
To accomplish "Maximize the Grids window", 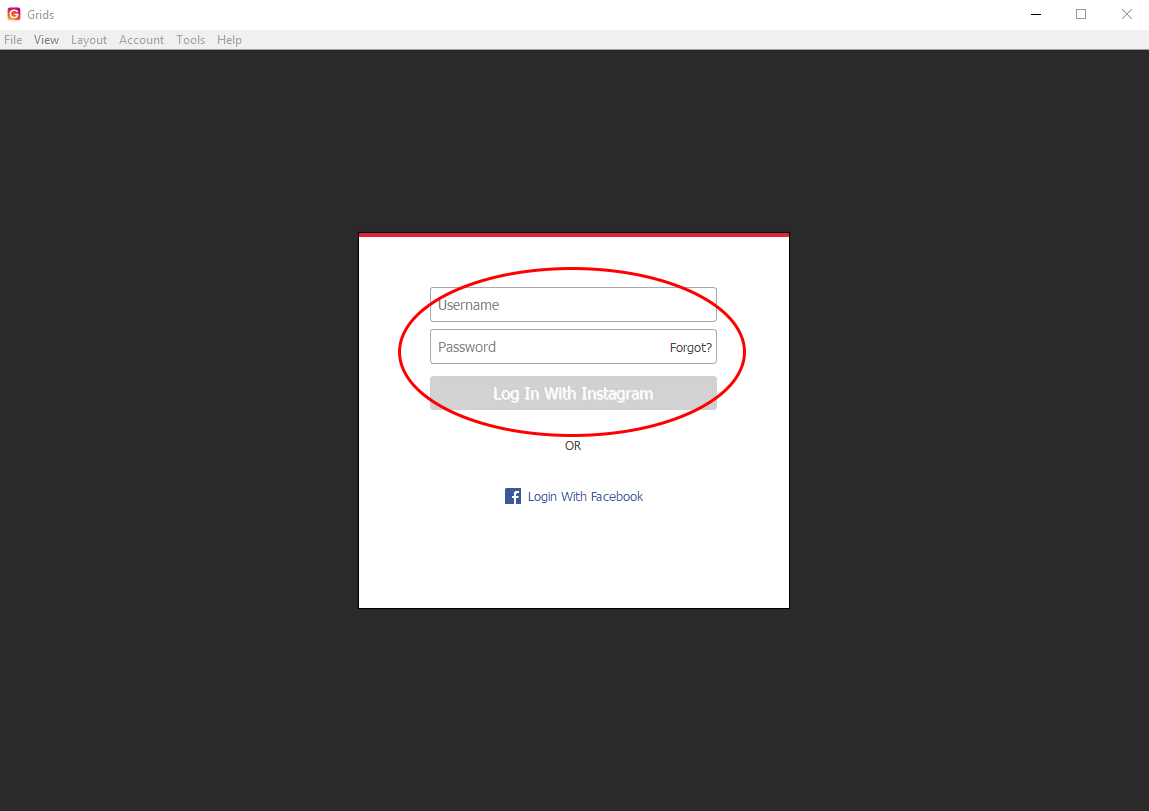I will click(1081, 14).
